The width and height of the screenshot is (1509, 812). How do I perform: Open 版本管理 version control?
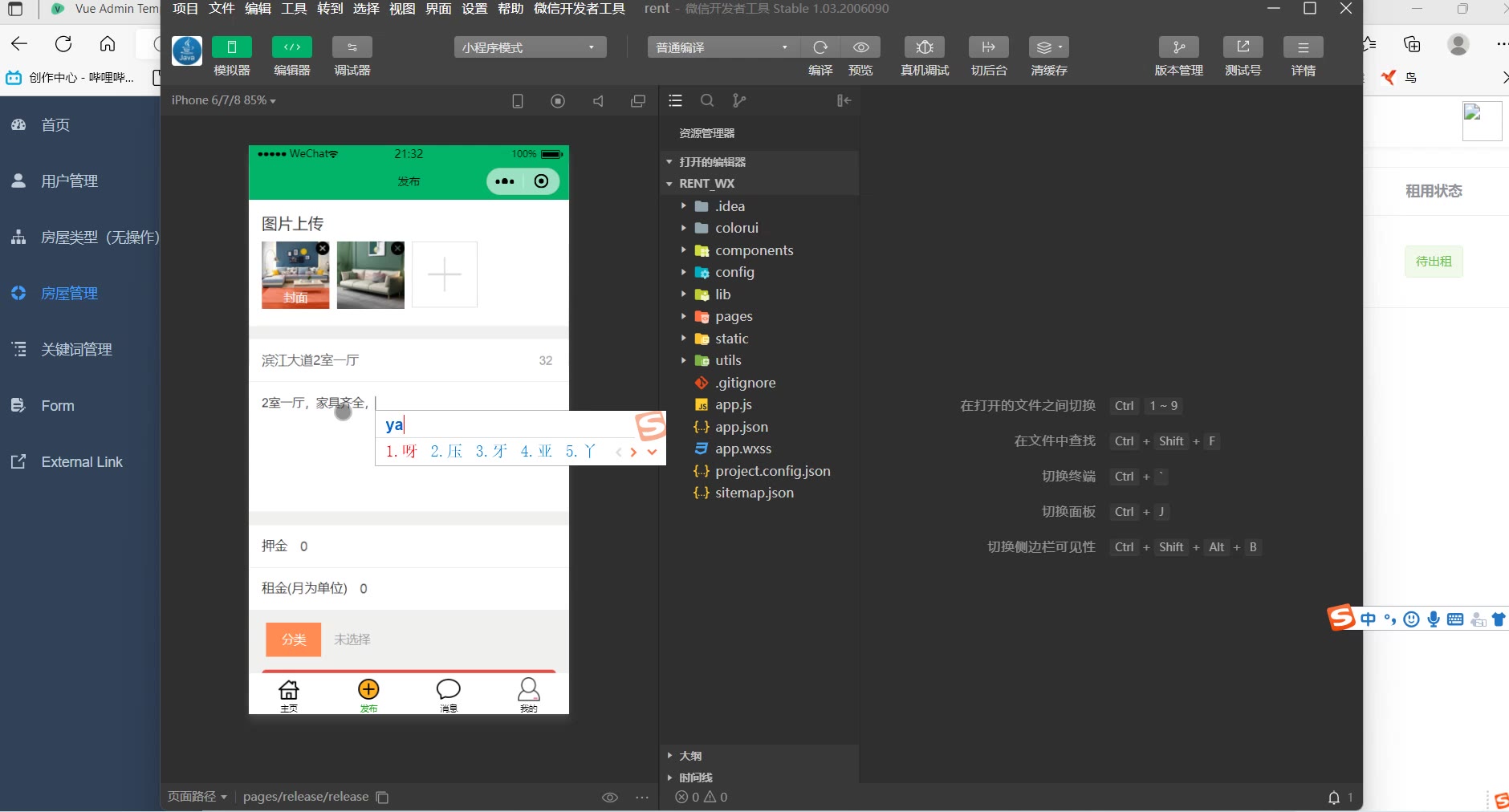click(1178, 47)
